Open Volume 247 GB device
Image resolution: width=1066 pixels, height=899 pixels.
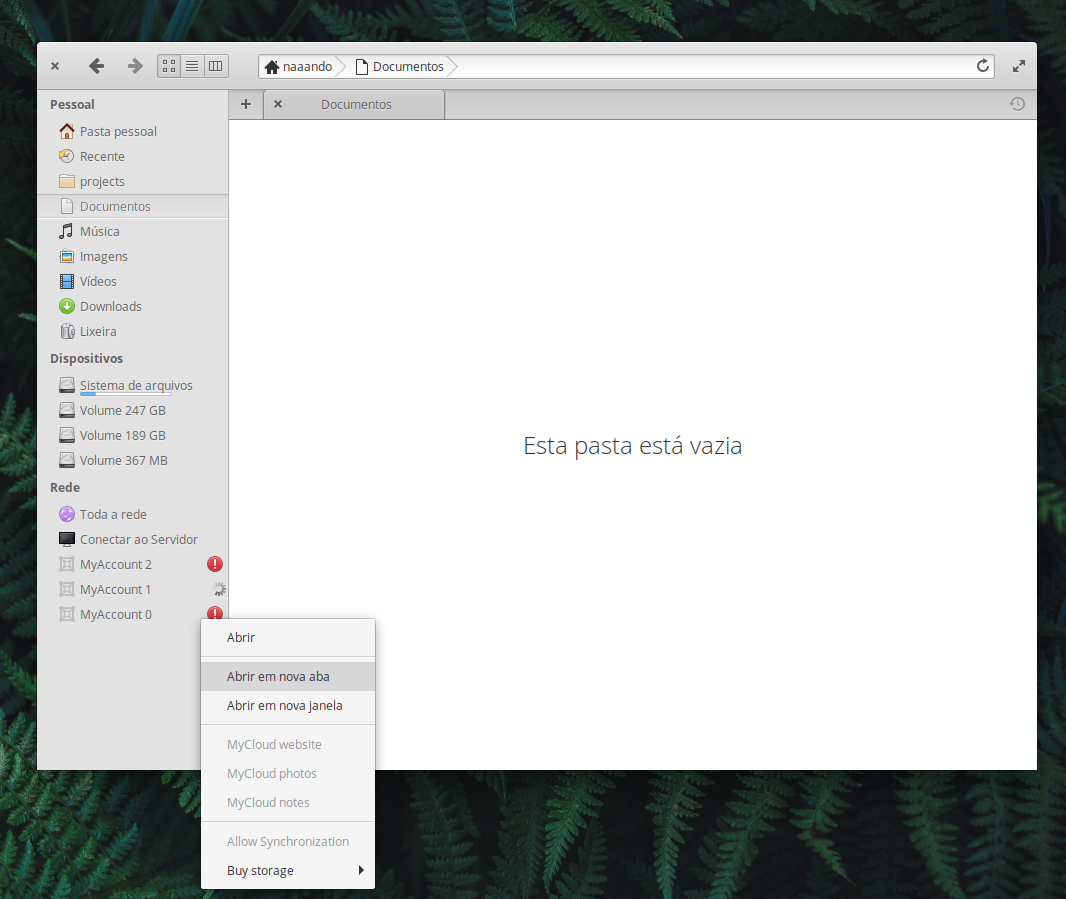click(133, 411)
